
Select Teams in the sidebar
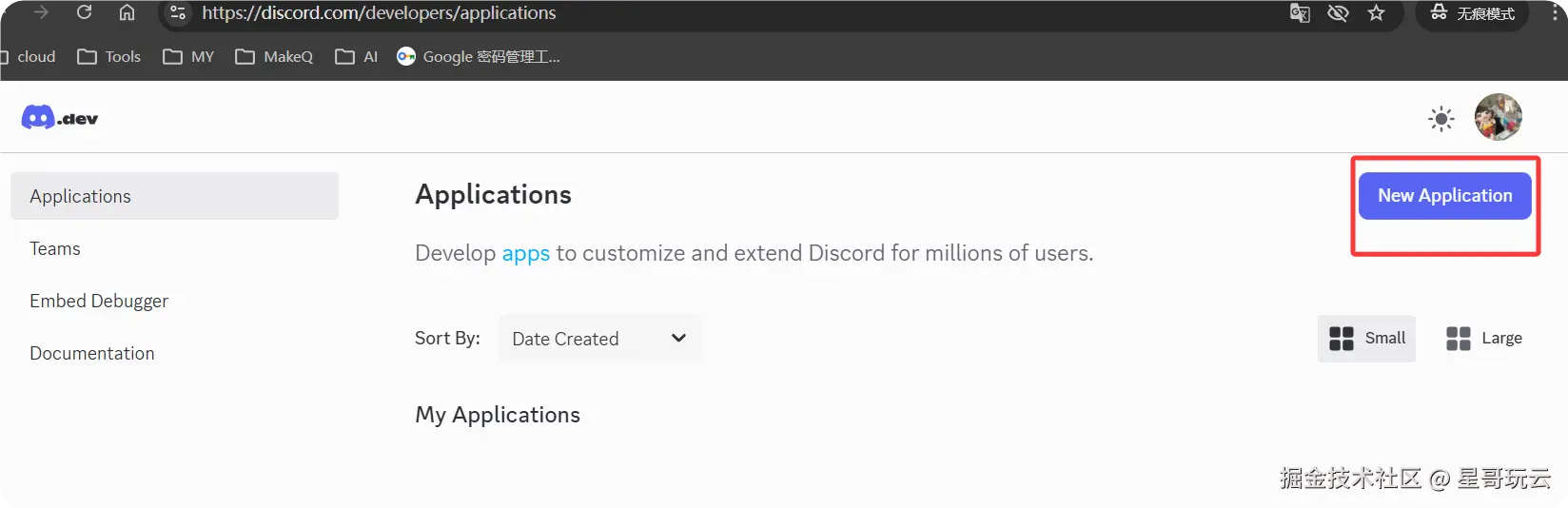[55, 248]
